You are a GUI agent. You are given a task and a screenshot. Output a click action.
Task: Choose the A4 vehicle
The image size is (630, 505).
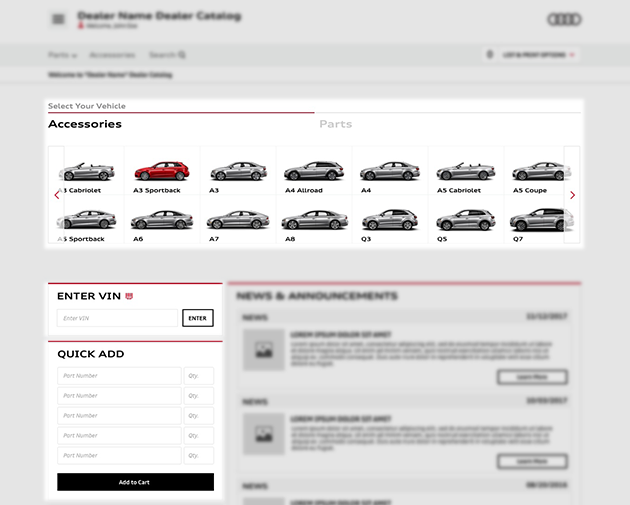[x=390, y=171]
